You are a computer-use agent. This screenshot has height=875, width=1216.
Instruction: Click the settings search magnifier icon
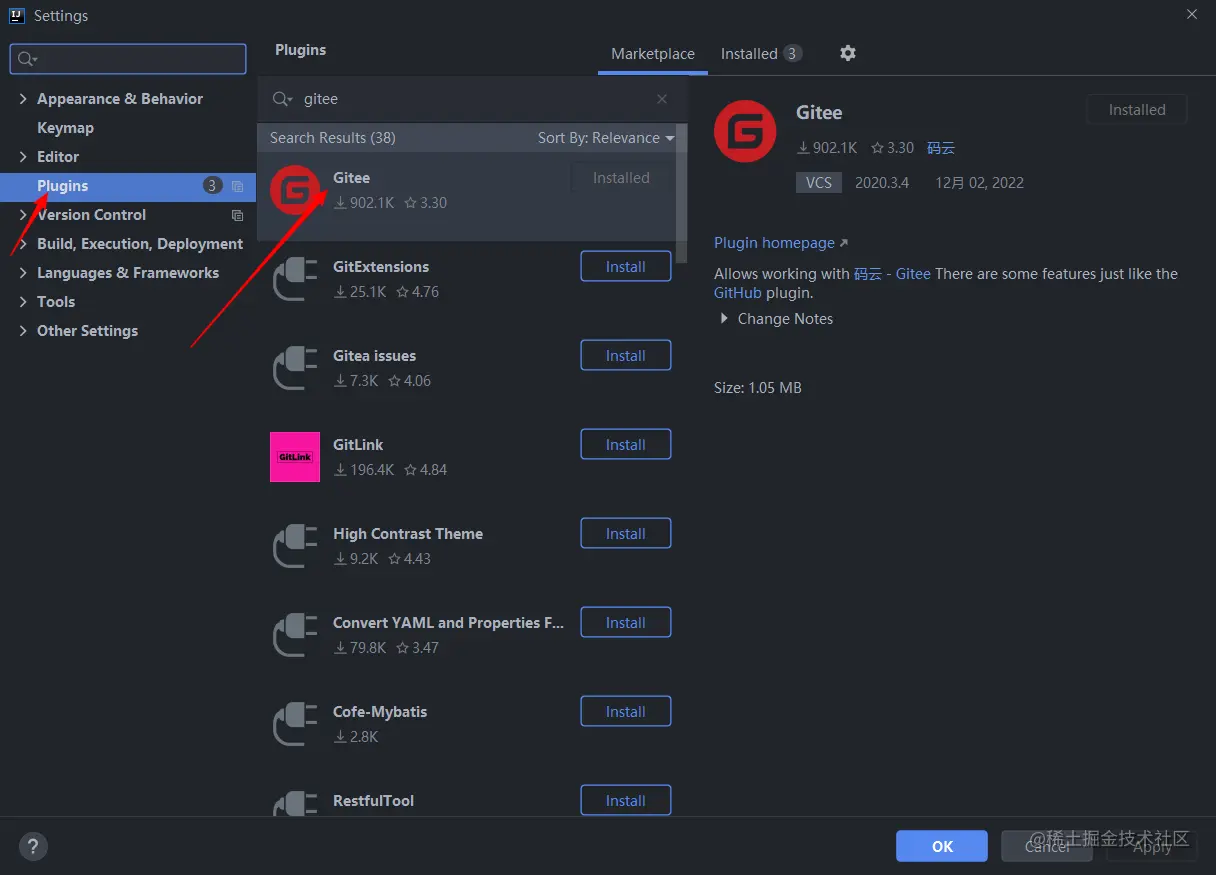pyautogui.click(x=27, y=59)
